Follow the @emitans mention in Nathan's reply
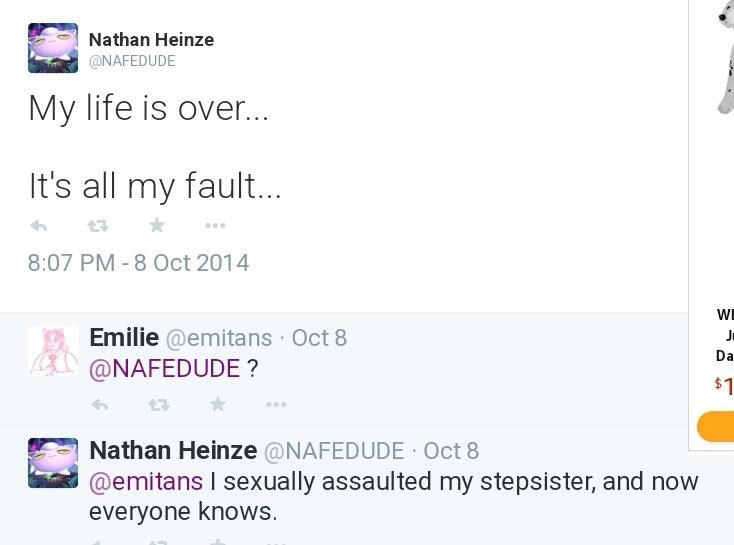Screen dimensions: 734x545 [146, 481]
